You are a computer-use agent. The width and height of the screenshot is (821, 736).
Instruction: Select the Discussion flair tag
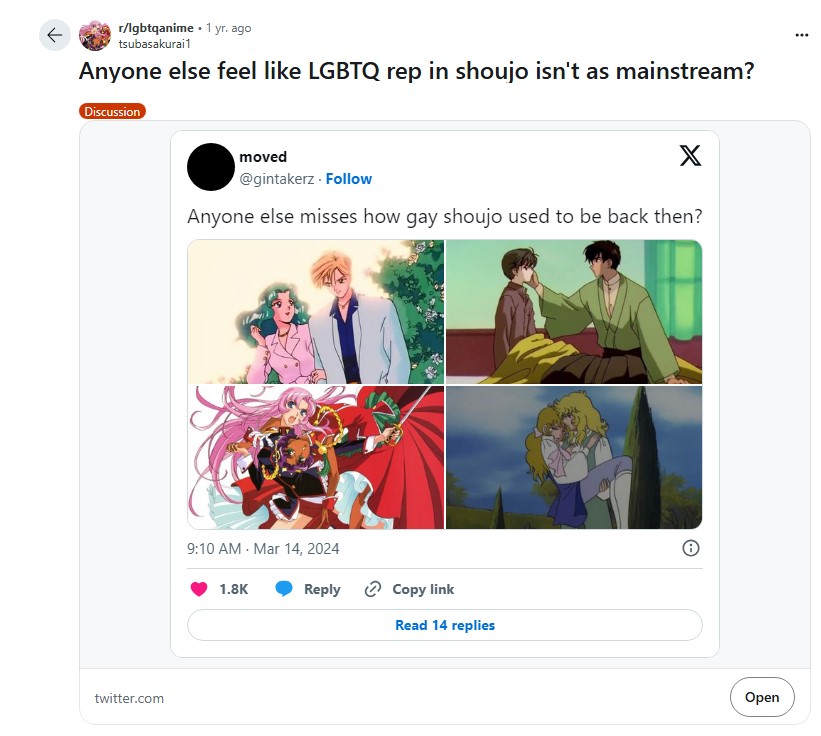pos(112,111)
